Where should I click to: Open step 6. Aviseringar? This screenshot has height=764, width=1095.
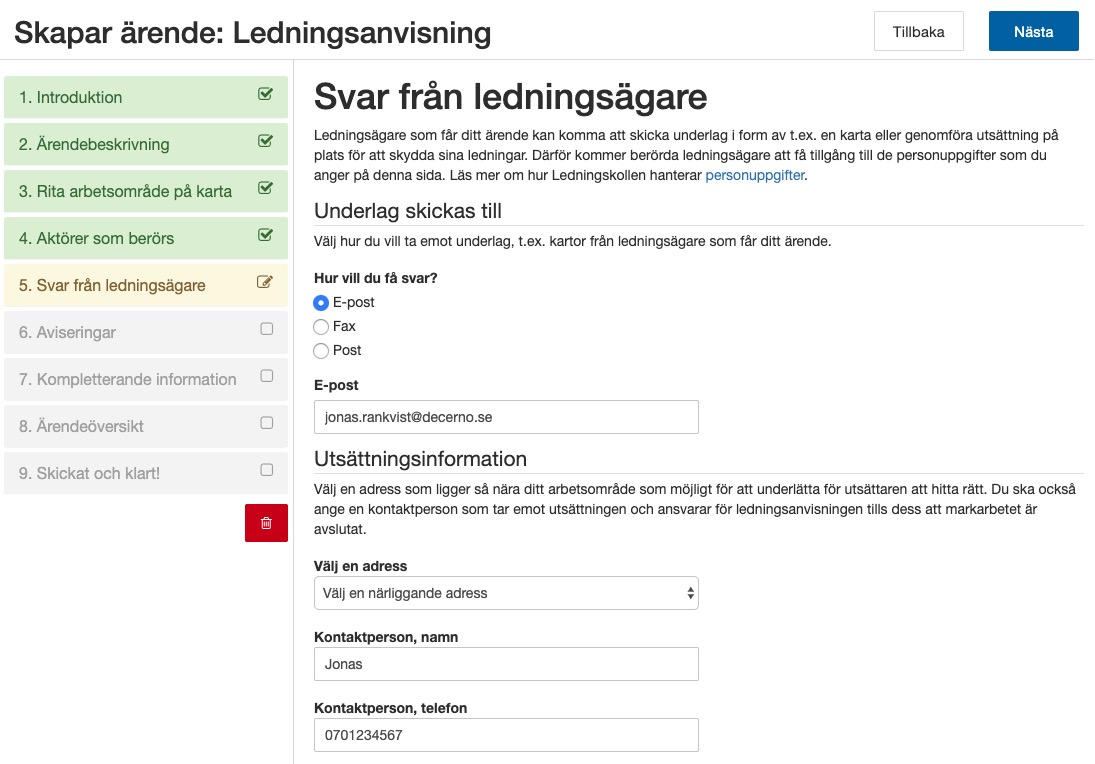click(x=146, y=332)
